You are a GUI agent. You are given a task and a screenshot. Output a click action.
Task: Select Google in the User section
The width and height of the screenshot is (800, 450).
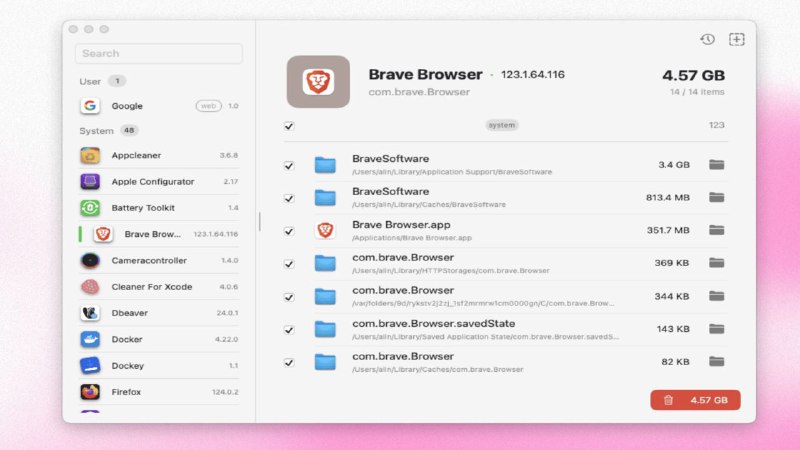click(x=159, y=106)
